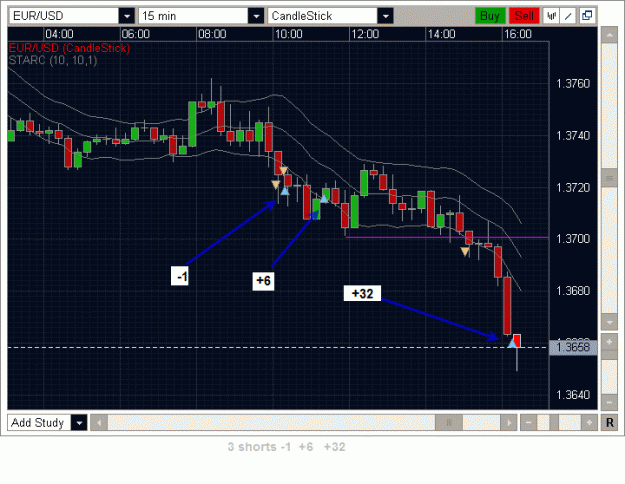Click the orange trade marker below the magenta line
This screenshot has height=484, width=625.
point(465,252)
